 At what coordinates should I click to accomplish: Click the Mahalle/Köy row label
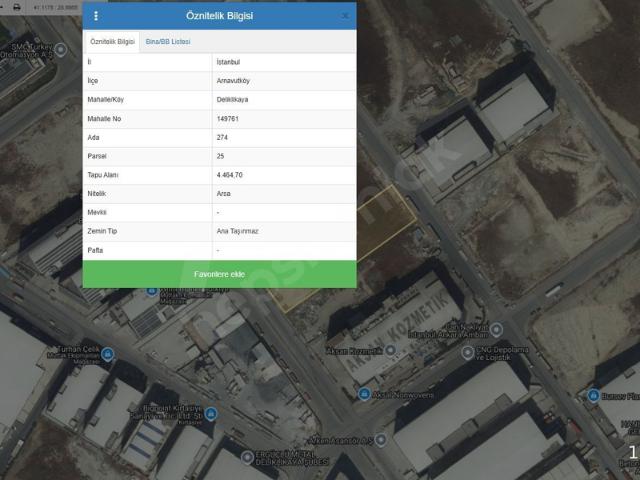click(x=105, y=100)
